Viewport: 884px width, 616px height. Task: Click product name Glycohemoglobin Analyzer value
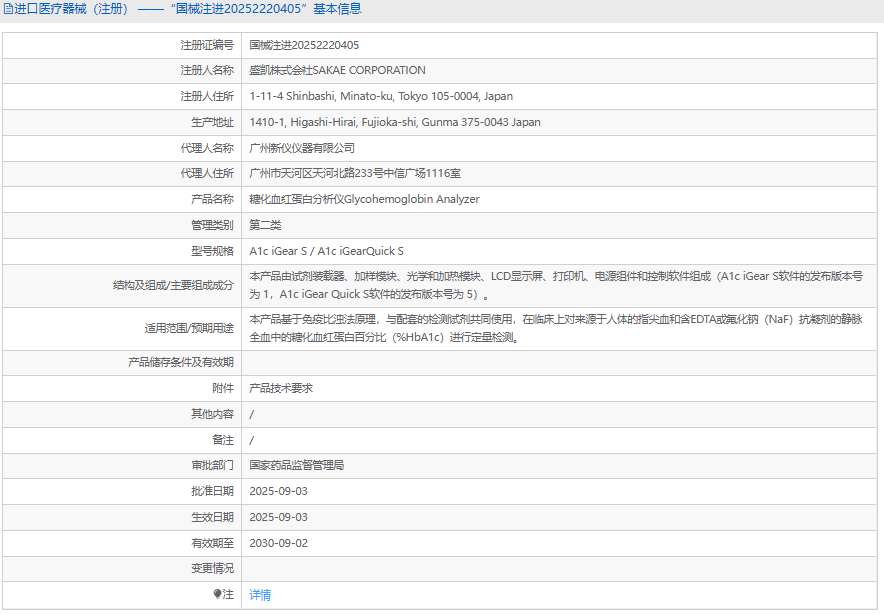click(364, 200)
